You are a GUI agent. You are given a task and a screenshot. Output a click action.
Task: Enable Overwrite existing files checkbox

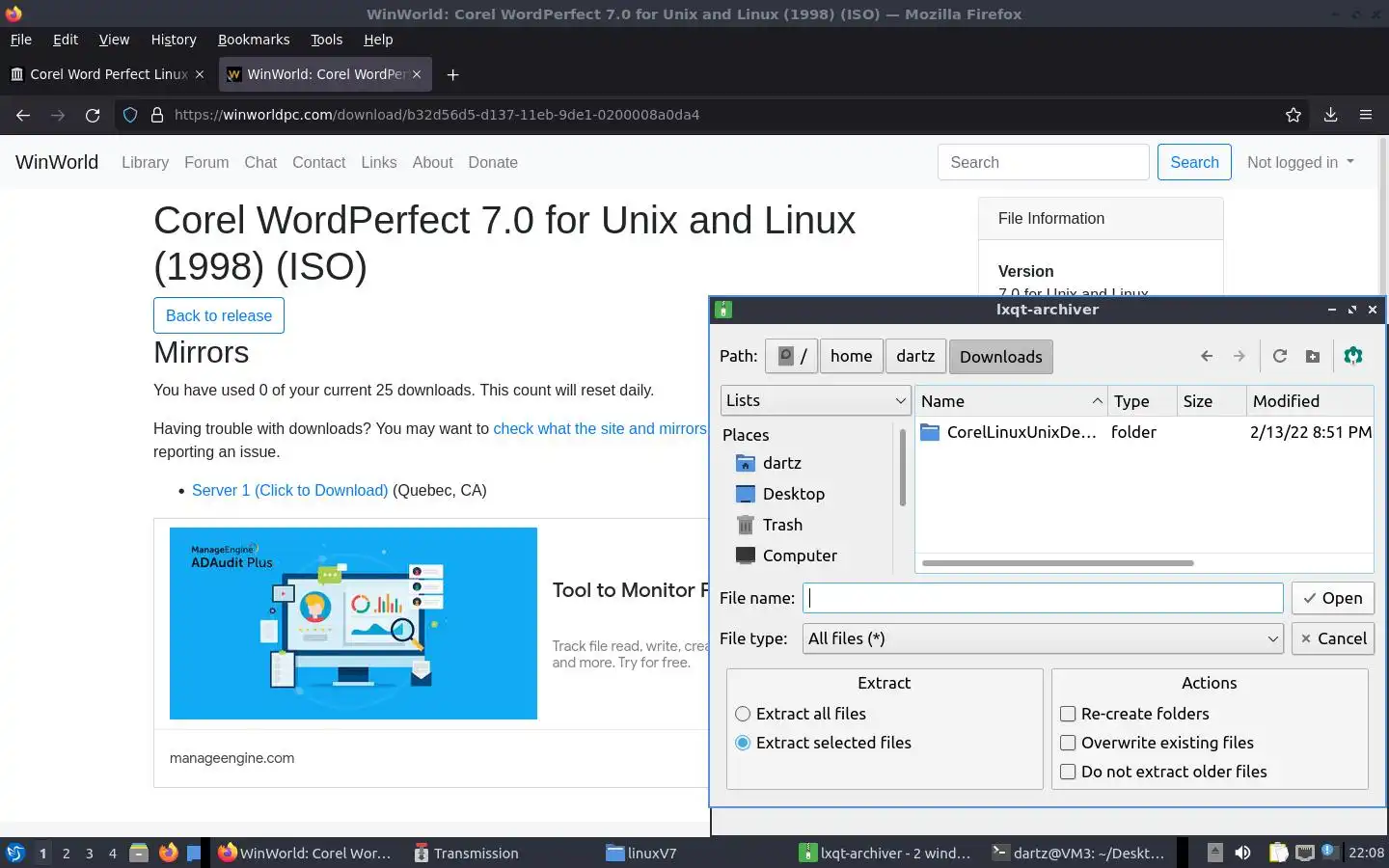[1068, 743]
